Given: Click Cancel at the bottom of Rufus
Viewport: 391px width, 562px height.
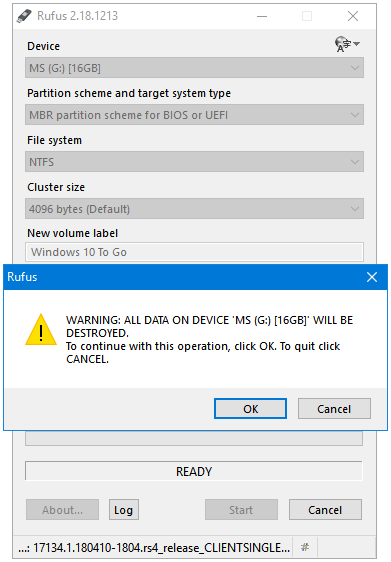Looking at the screenshot, I should tap(325, 510).
